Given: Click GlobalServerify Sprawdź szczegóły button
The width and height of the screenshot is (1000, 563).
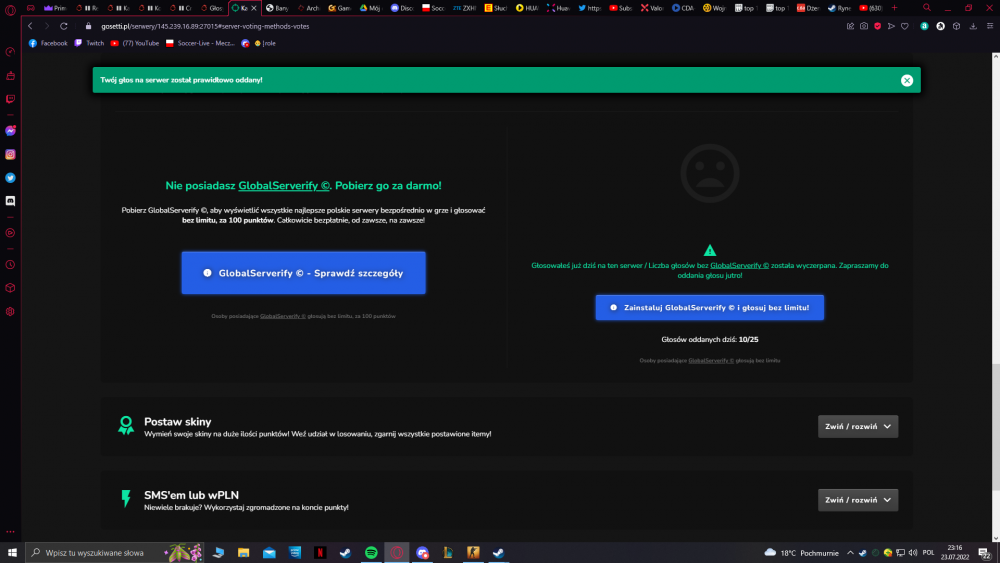Looking at the screenshot, I should point(304,273).
